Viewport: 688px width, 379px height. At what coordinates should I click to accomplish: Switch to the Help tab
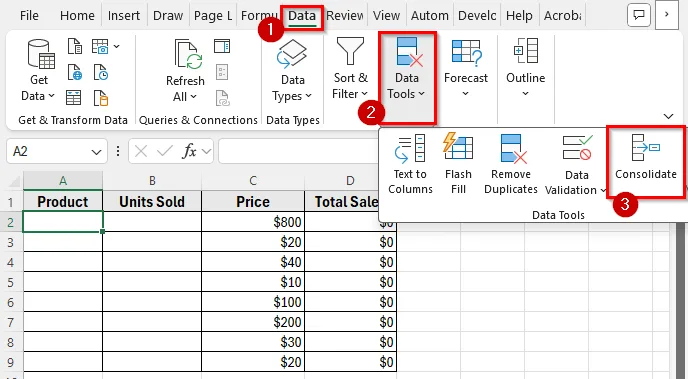click(519, 16)
